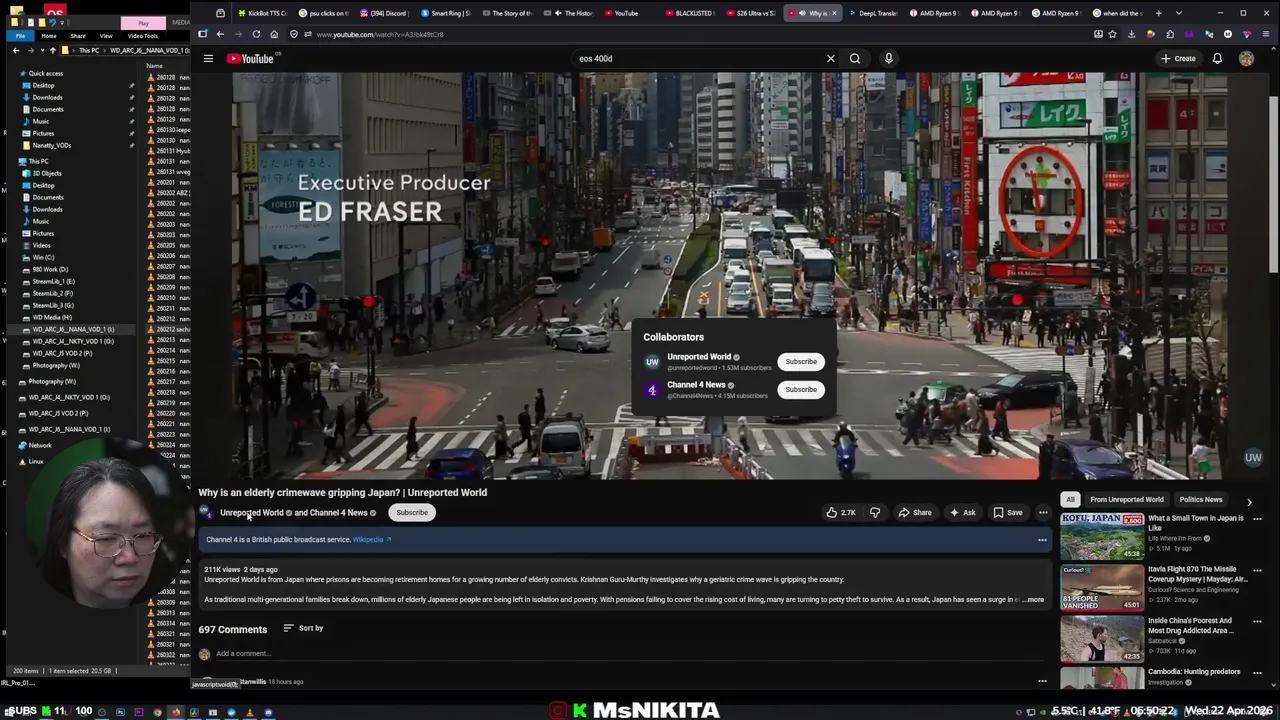Run the YouTube search magnifier button
1280x720 pixels.
tap(855, 59)
